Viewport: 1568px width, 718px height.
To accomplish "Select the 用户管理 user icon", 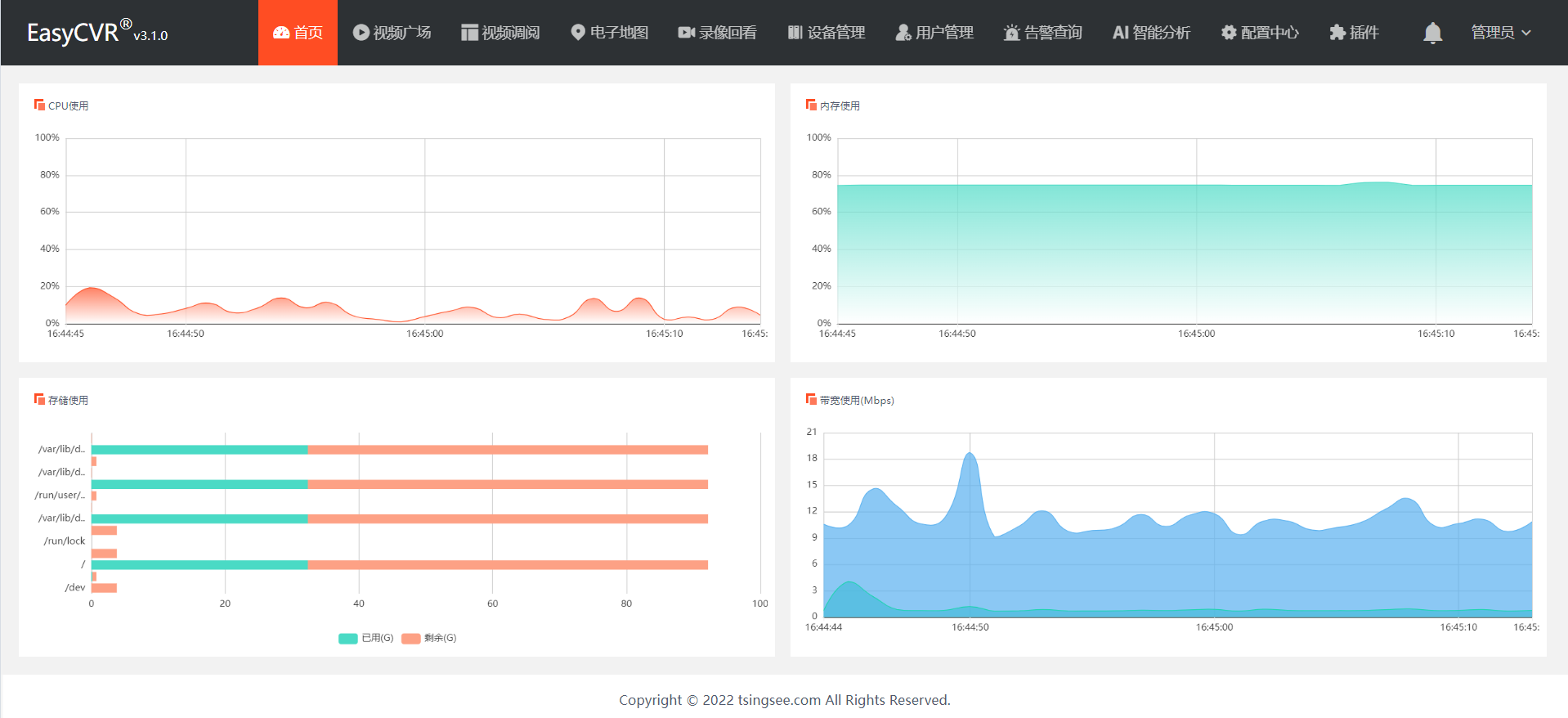I will [x=903, y=33].
